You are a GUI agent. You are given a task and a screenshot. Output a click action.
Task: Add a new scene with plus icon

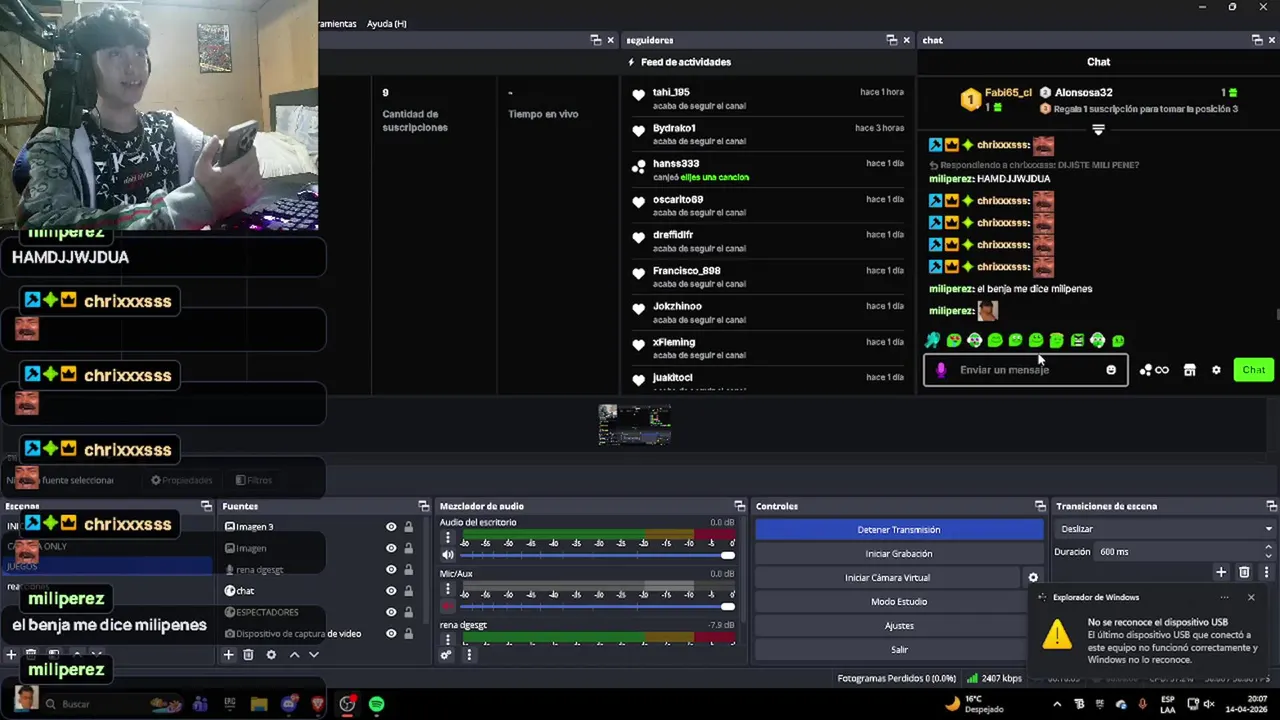[x=11, y=655]
